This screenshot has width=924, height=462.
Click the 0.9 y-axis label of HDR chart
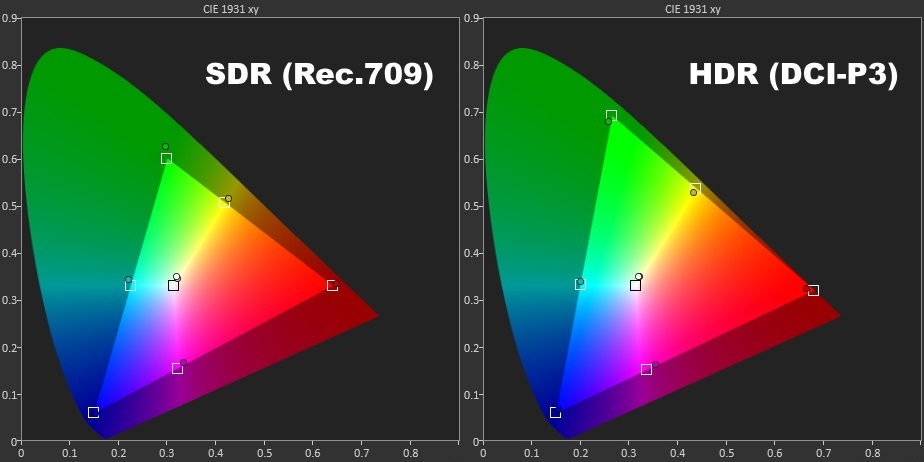(x=470, y=18)
